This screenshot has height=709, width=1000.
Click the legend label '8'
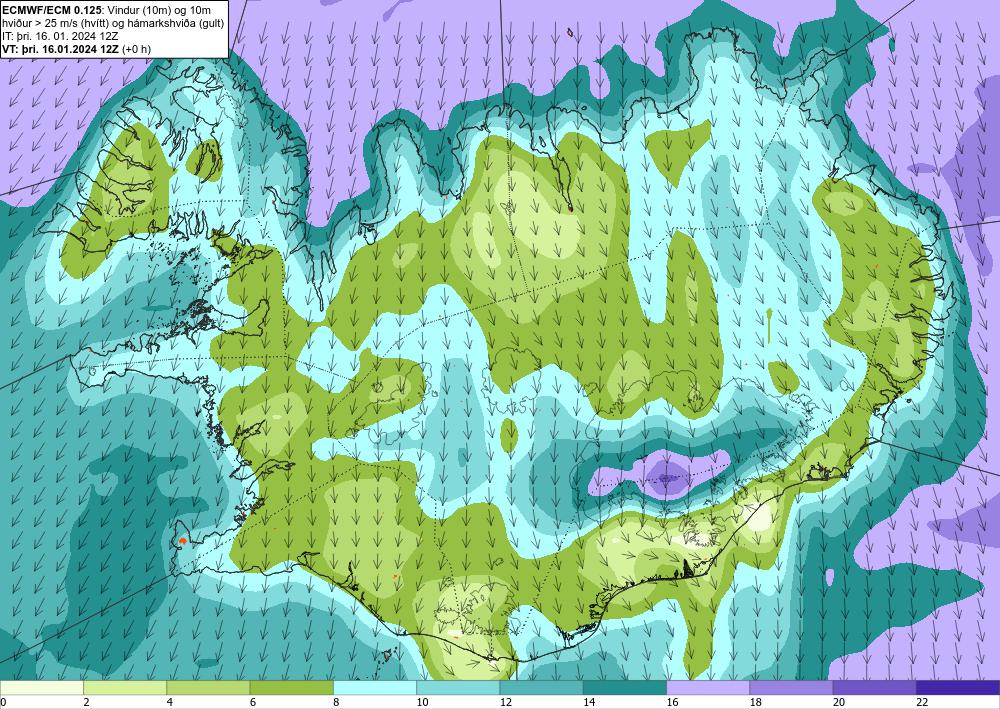coord(336,702)
